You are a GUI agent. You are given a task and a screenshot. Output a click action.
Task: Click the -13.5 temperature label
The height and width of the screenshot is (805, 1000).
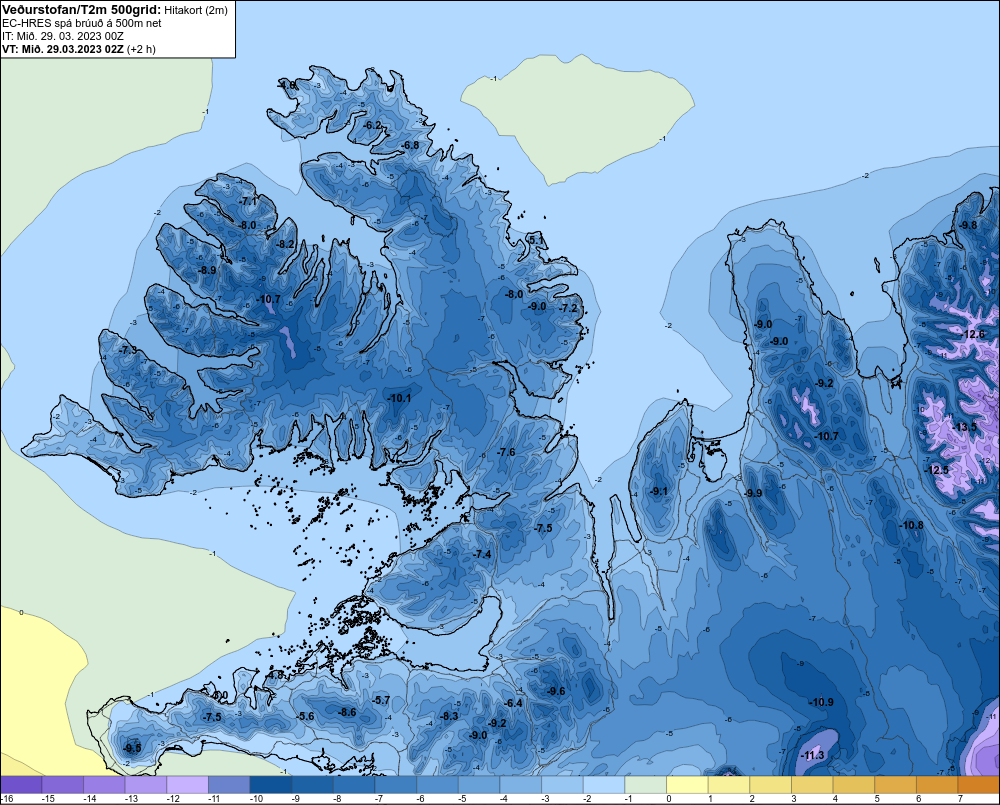coord(964,427)
